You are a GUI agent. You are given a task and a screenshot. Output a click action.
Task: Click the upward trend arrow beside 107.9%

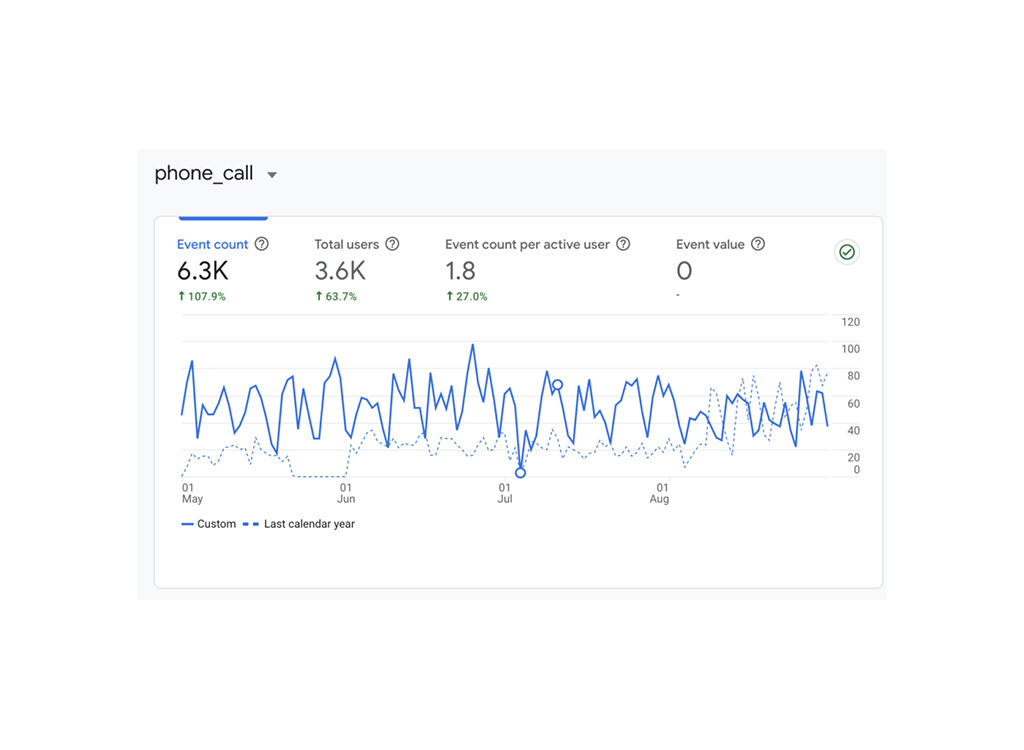(182, 296)
